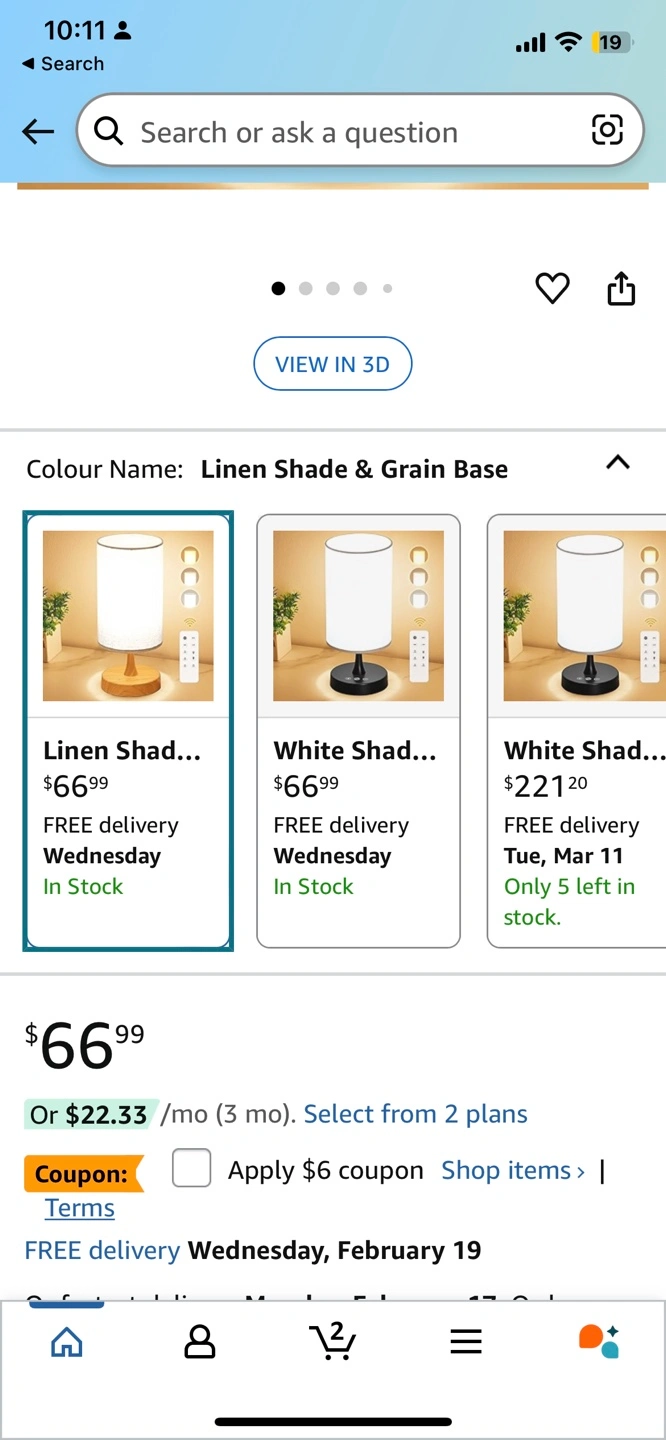Tap the back arrow icon

click(x=38, y=131)
